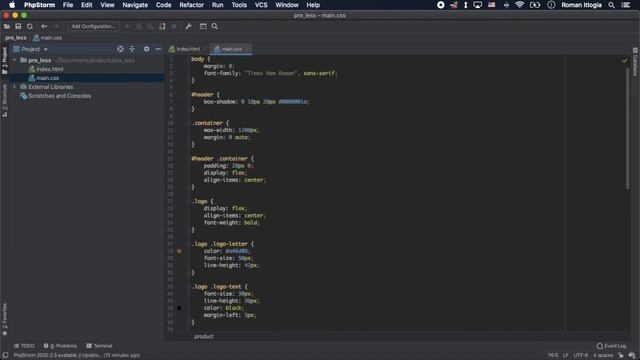This screenshot has width=640, height=360.
Task: Click the Listen for PHP Debug Connections icon
Action: 162,26
